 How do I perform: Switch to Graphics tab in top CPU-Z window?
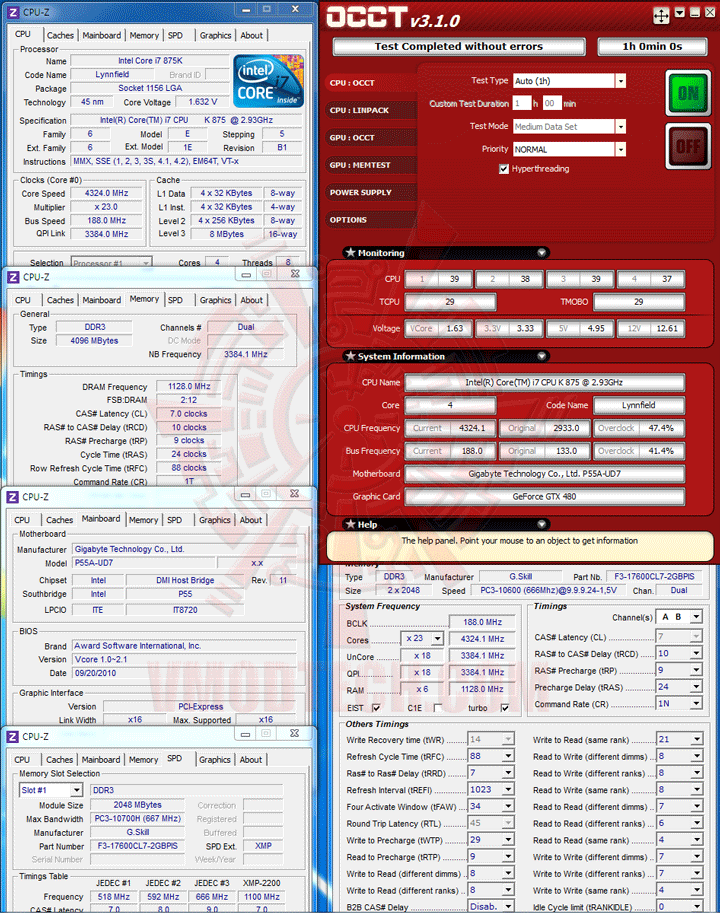coord(215,36)
